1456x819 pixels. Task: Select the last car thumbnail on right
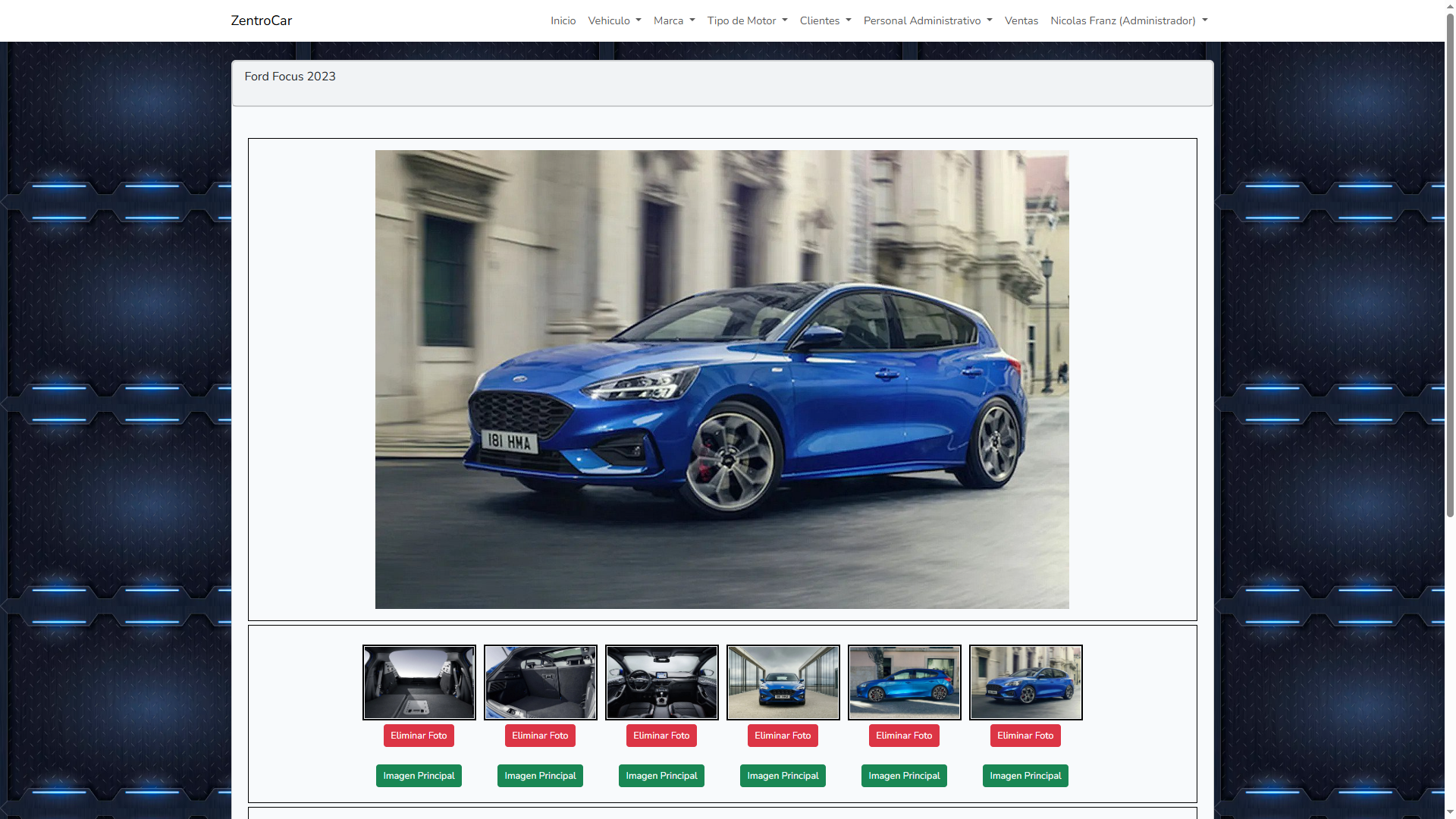coord(1025,682)
